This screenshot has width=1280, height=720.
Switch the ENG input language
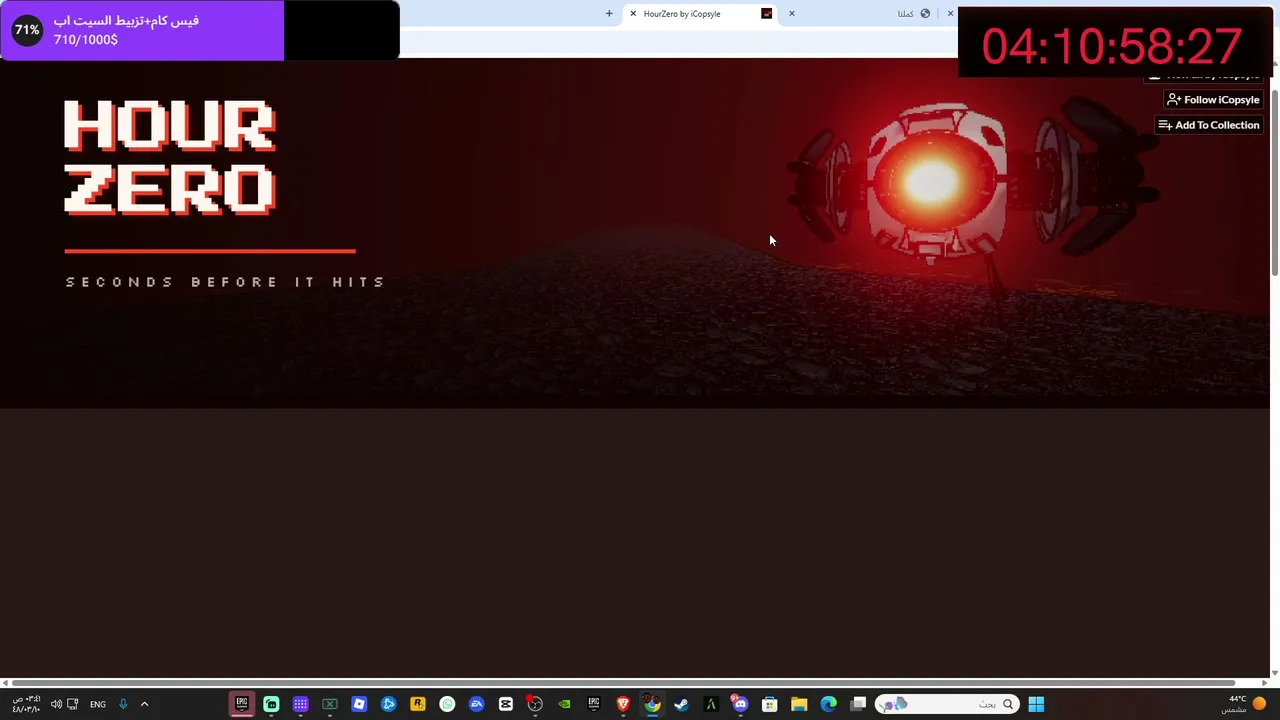(x=98, y=704)
